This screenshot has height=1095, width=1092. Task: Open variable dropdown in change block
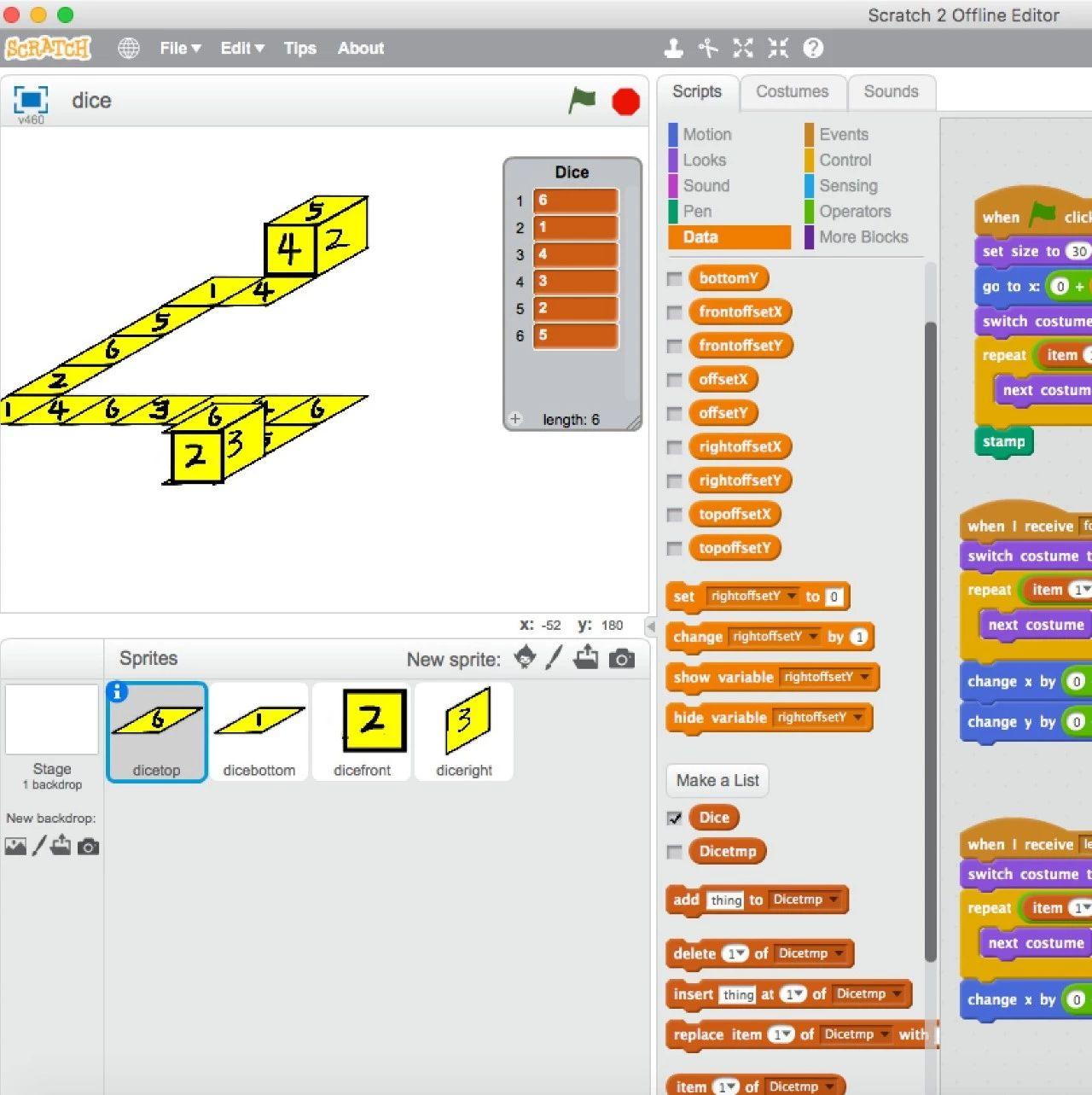pyautogui.click(x=775, y=636)
